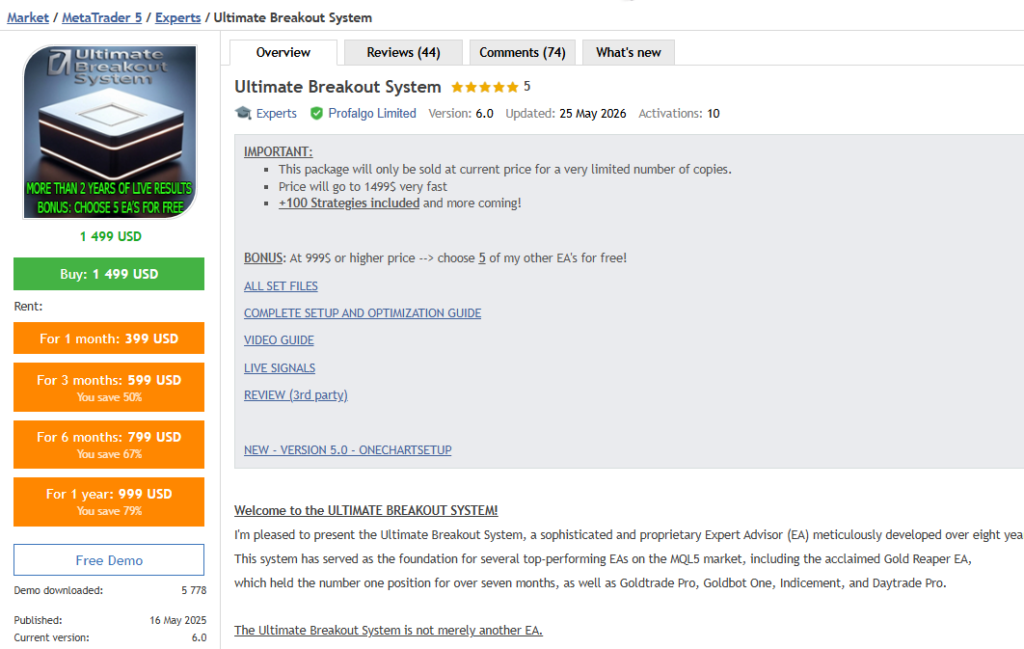
Task: Open the VIDEO GUIDE link
Action: coord(279,340)
